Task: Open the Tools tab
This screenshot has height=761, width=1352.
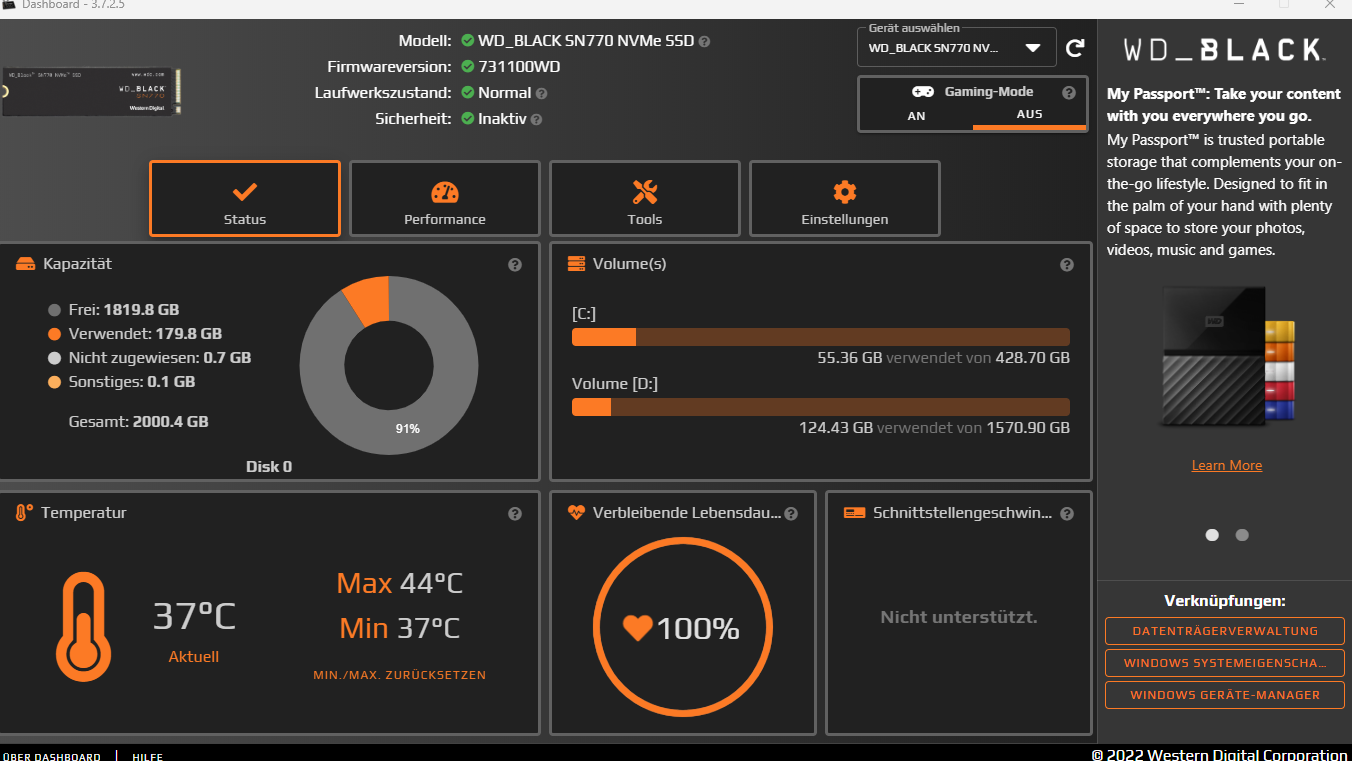Action: point(645,199)
